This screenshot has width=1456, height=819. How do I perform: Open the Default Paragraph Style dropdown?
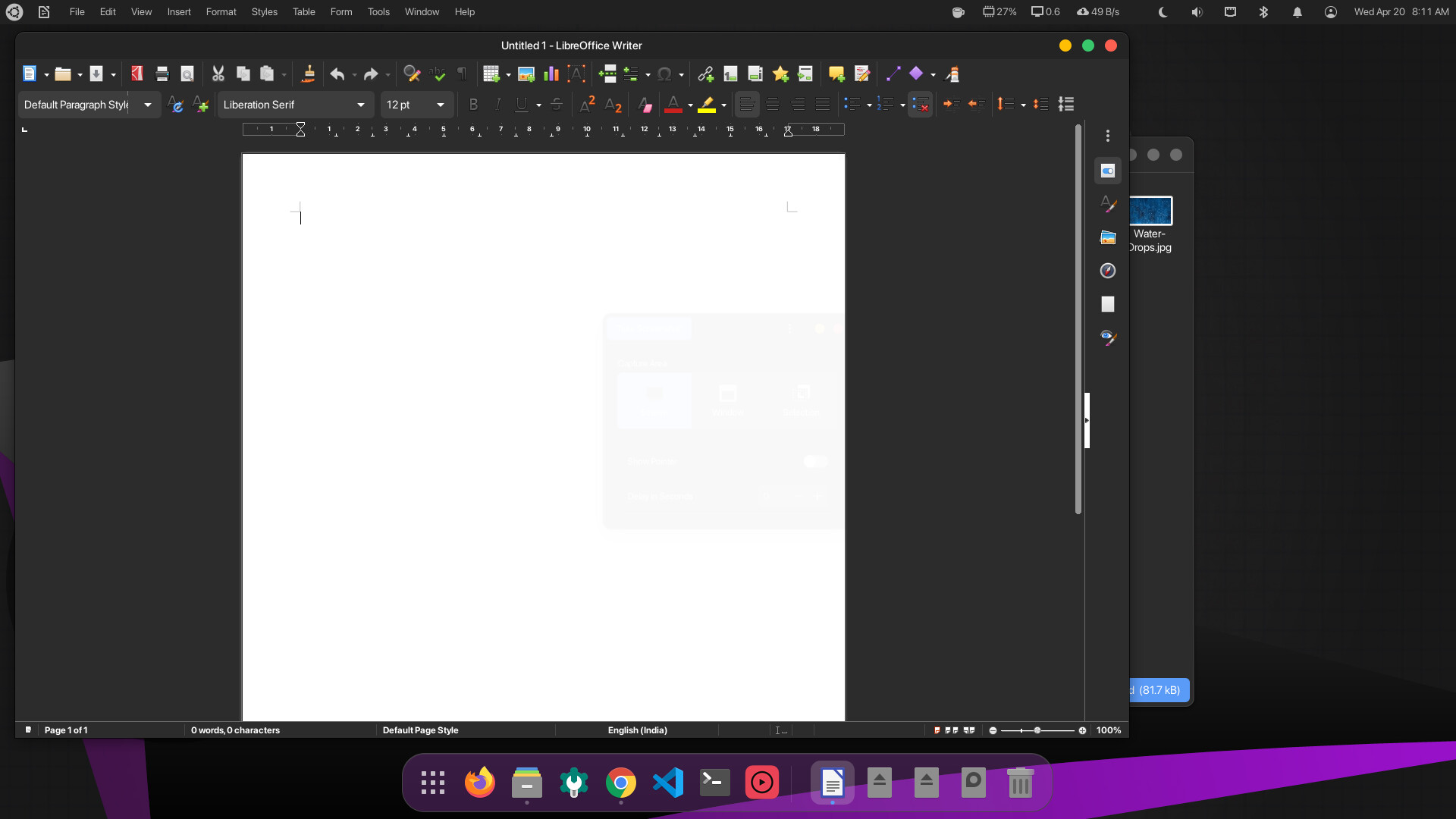coord(148,105)
